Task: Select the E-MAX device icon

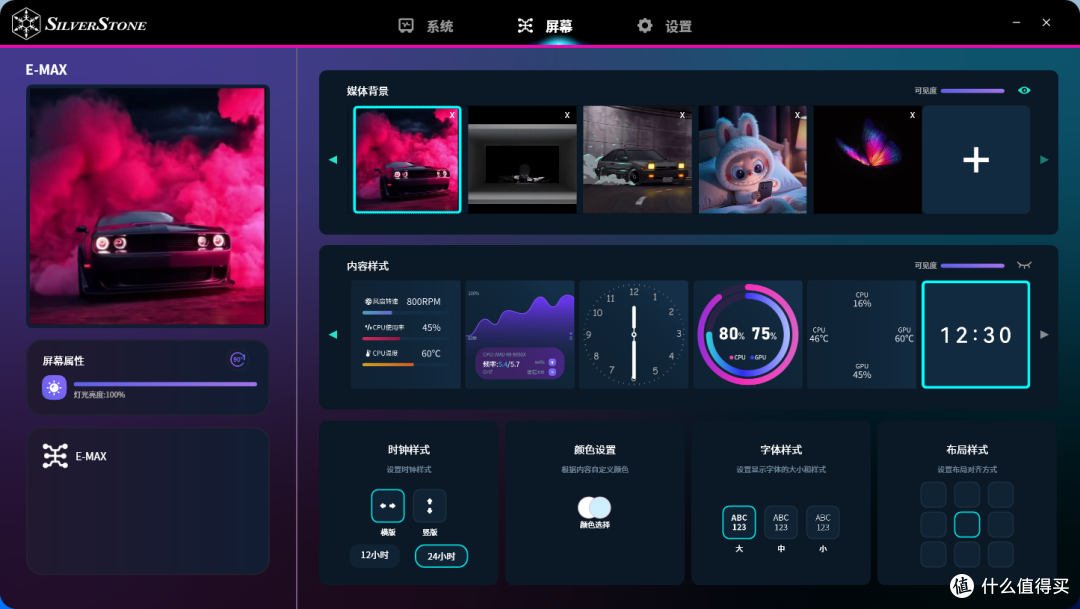Action: [x=55, y=456]
